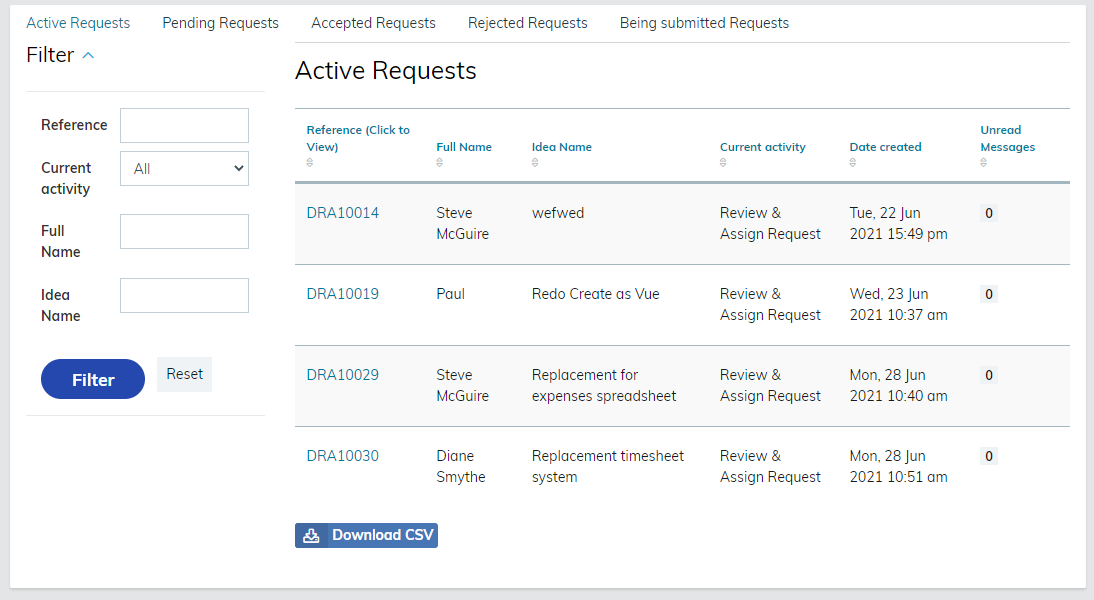Click sort icon under Date created
This screenshot has width=1094, height=600.
(853, 163)
